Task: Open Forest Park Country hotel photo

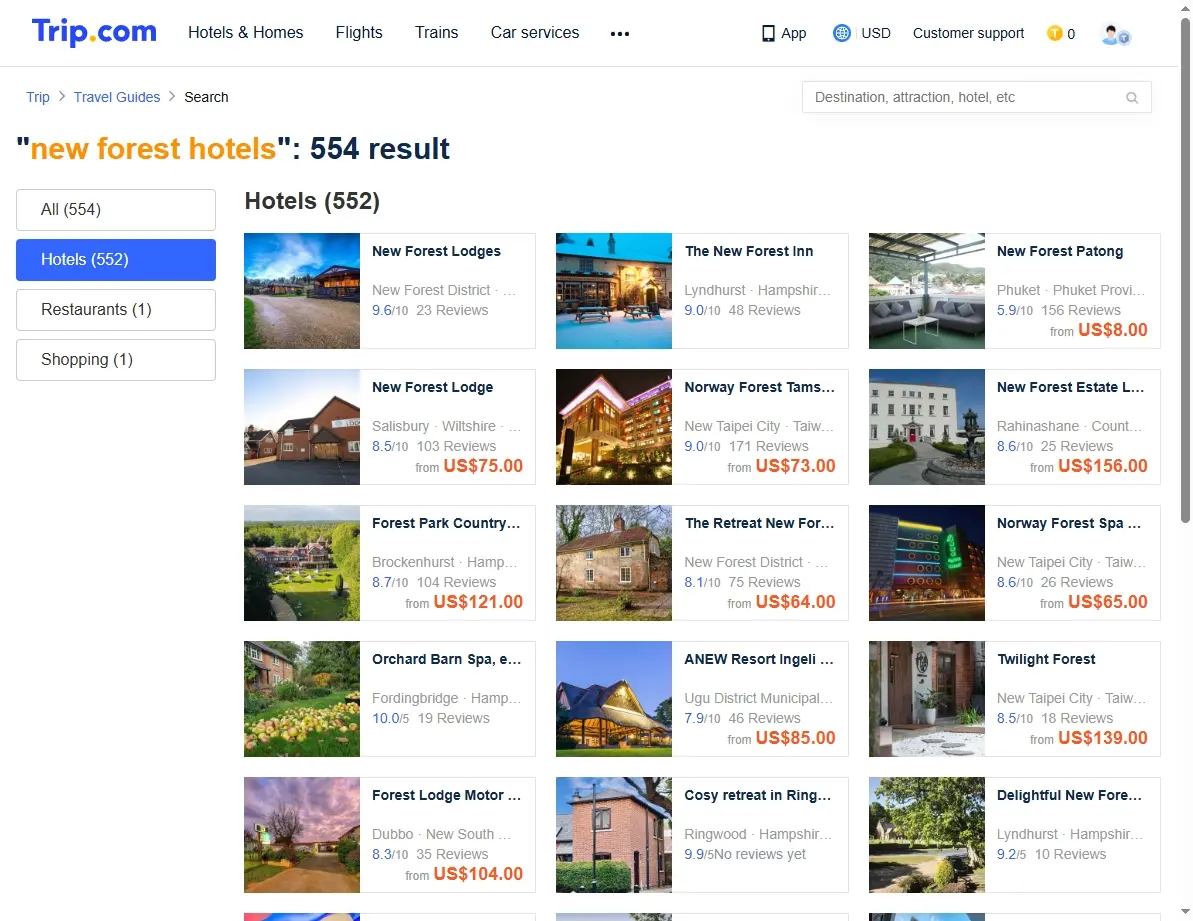Action: 302,564
